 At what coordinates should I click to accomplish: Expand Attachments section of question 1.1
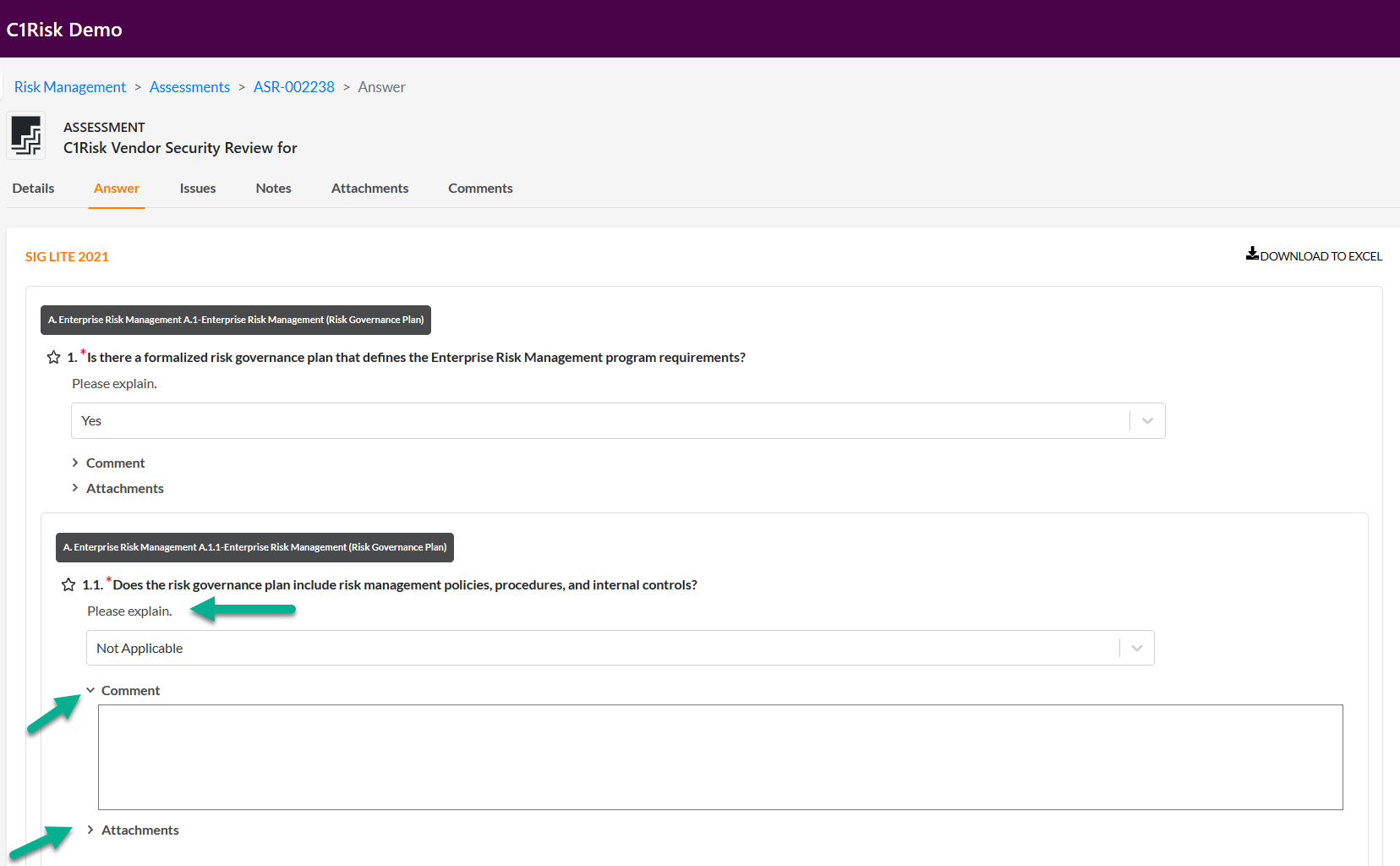coord(133,830)
